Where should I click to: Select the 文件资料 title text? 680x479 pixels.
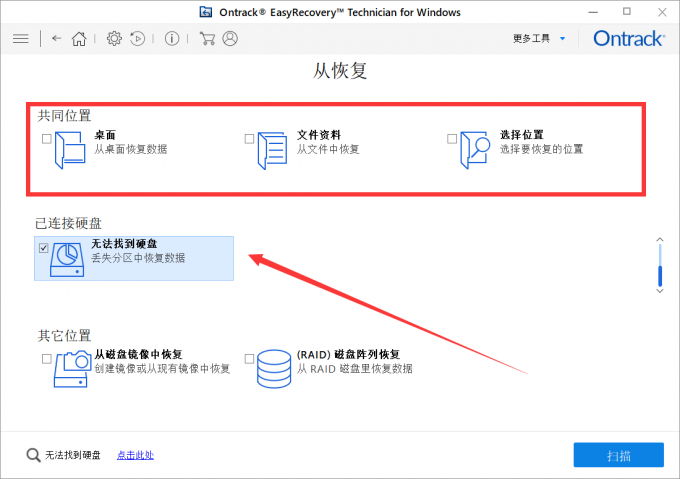click(319, 135)
